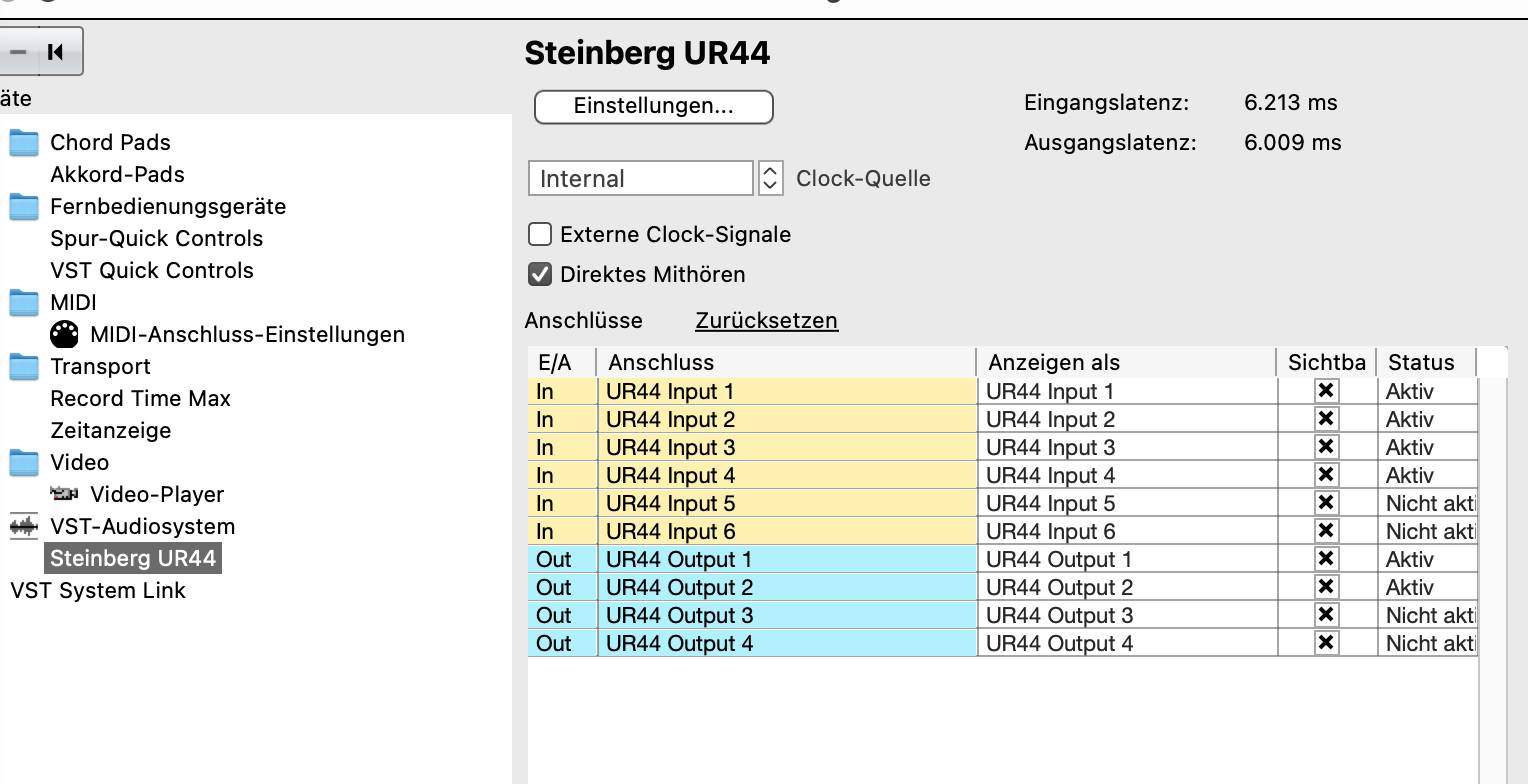Click the Fernbedienungsgeräte folder icon
The height and width of the screenshot is (784, 1528).
coord(24,207)
